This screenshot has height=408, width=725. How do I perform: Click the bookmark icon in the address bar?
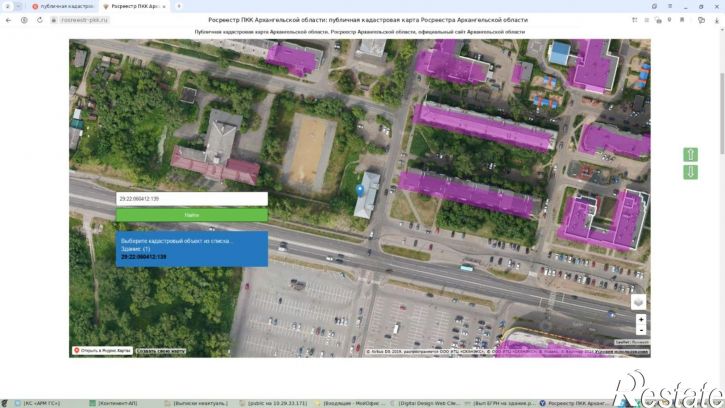(682, 20)
